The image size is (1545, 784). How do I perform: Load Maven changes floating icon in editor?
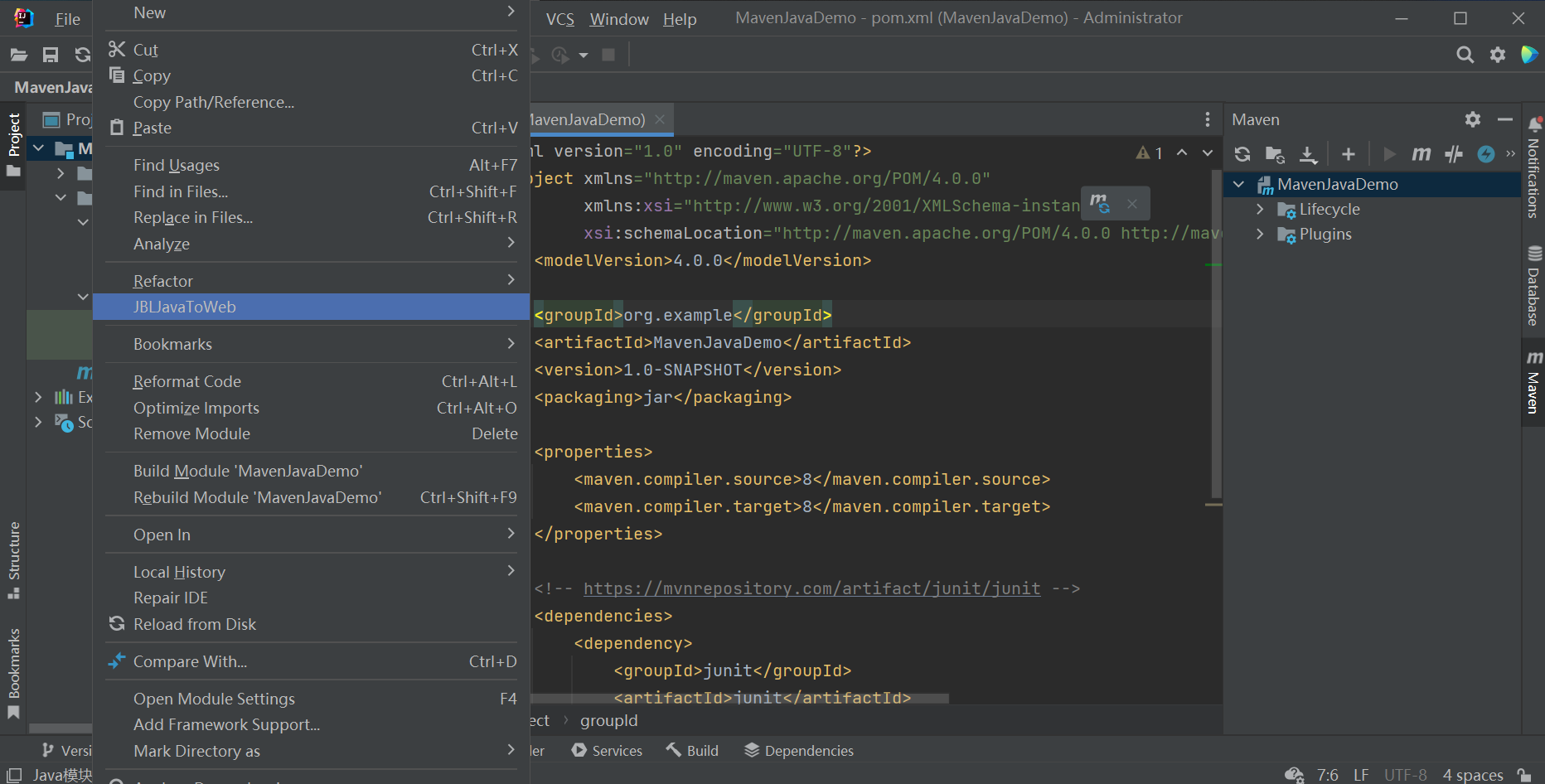point(1100,203)
